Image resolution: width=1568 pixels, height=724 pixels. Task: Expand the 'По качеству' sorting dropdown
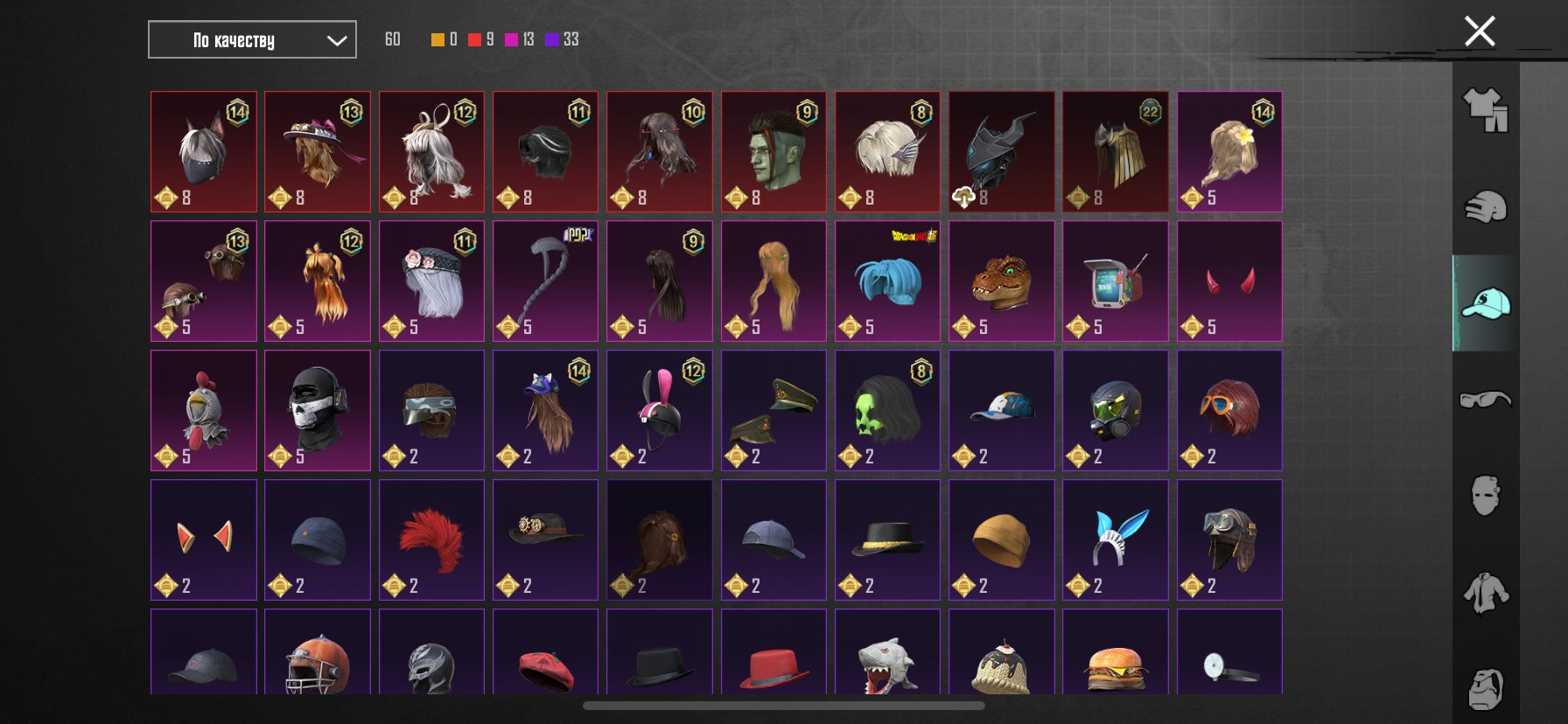coord(252,39)
